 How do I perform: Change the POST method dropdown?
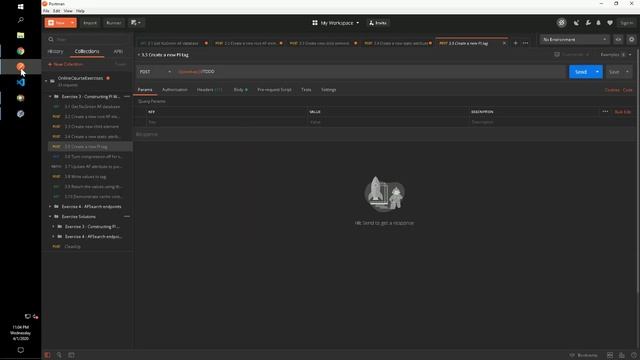(x=155, y=72)
